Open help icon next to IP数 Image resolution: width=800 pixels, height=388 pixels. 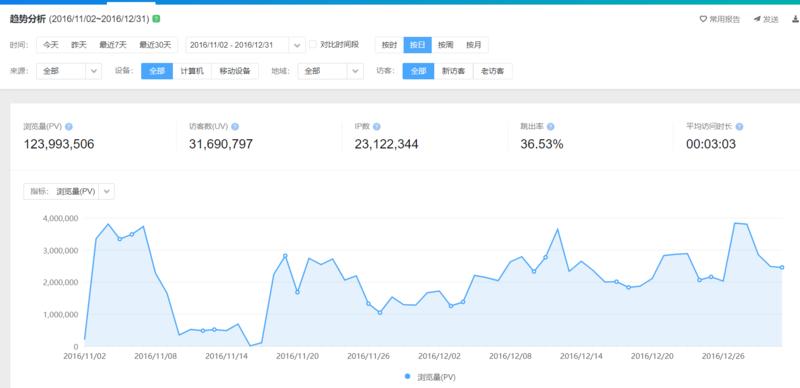click(x=377, y=127)
